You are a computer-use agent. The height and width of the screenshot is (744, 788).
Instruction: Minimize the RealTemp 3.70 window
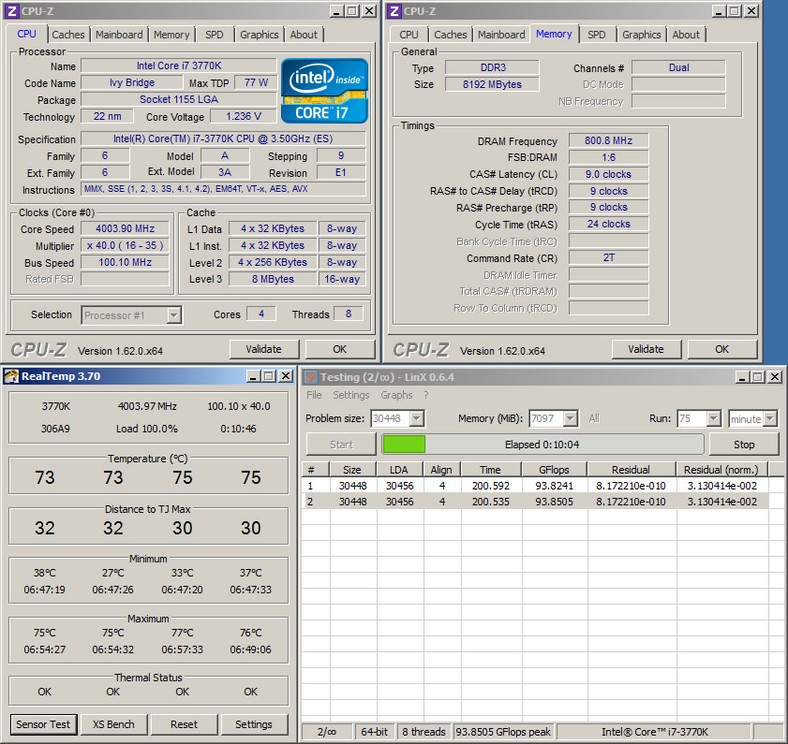point(252,376)
